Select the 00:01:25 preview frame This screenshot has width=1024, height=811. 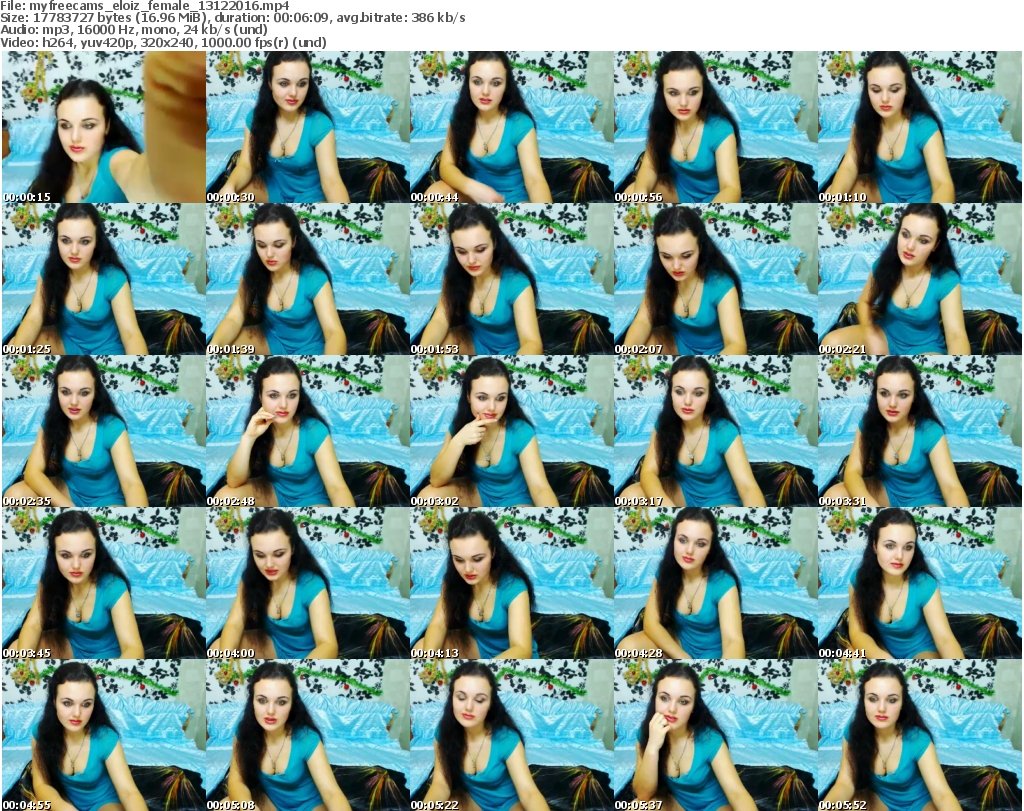pyautogui.click(x=104, y=280)
